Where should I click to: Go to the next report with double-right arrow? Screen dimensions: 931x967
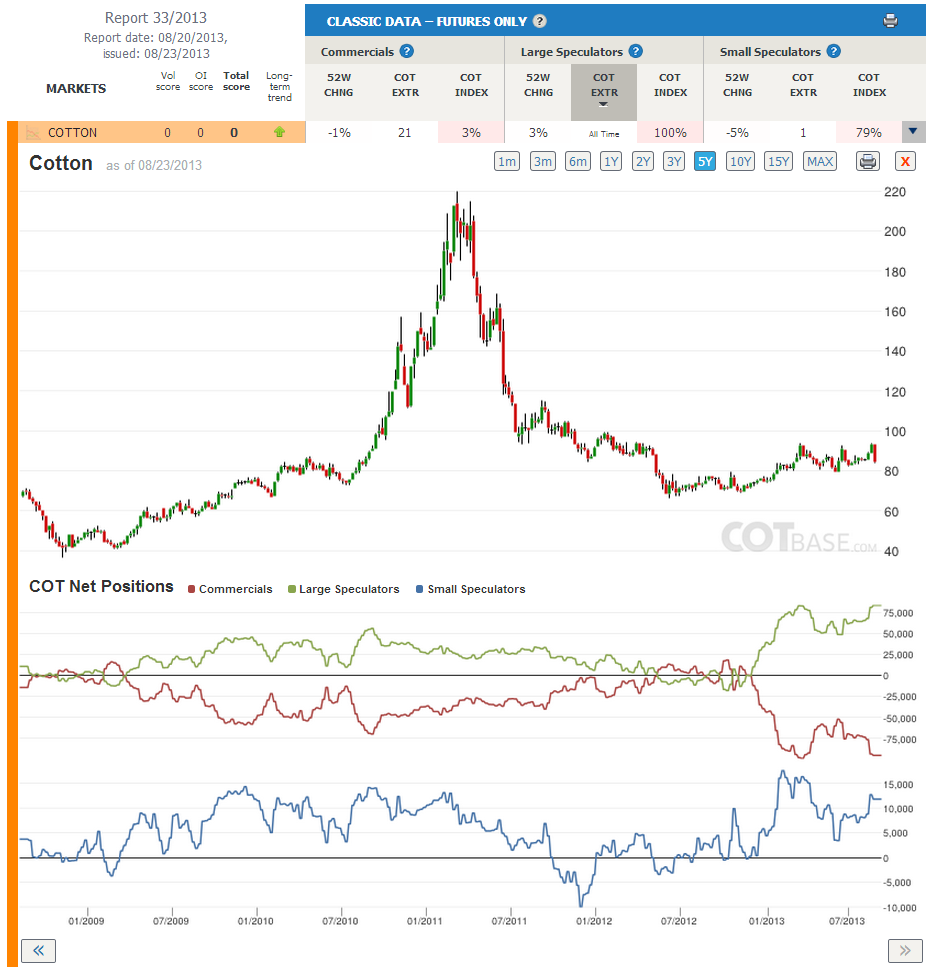(x=904, y=950)
